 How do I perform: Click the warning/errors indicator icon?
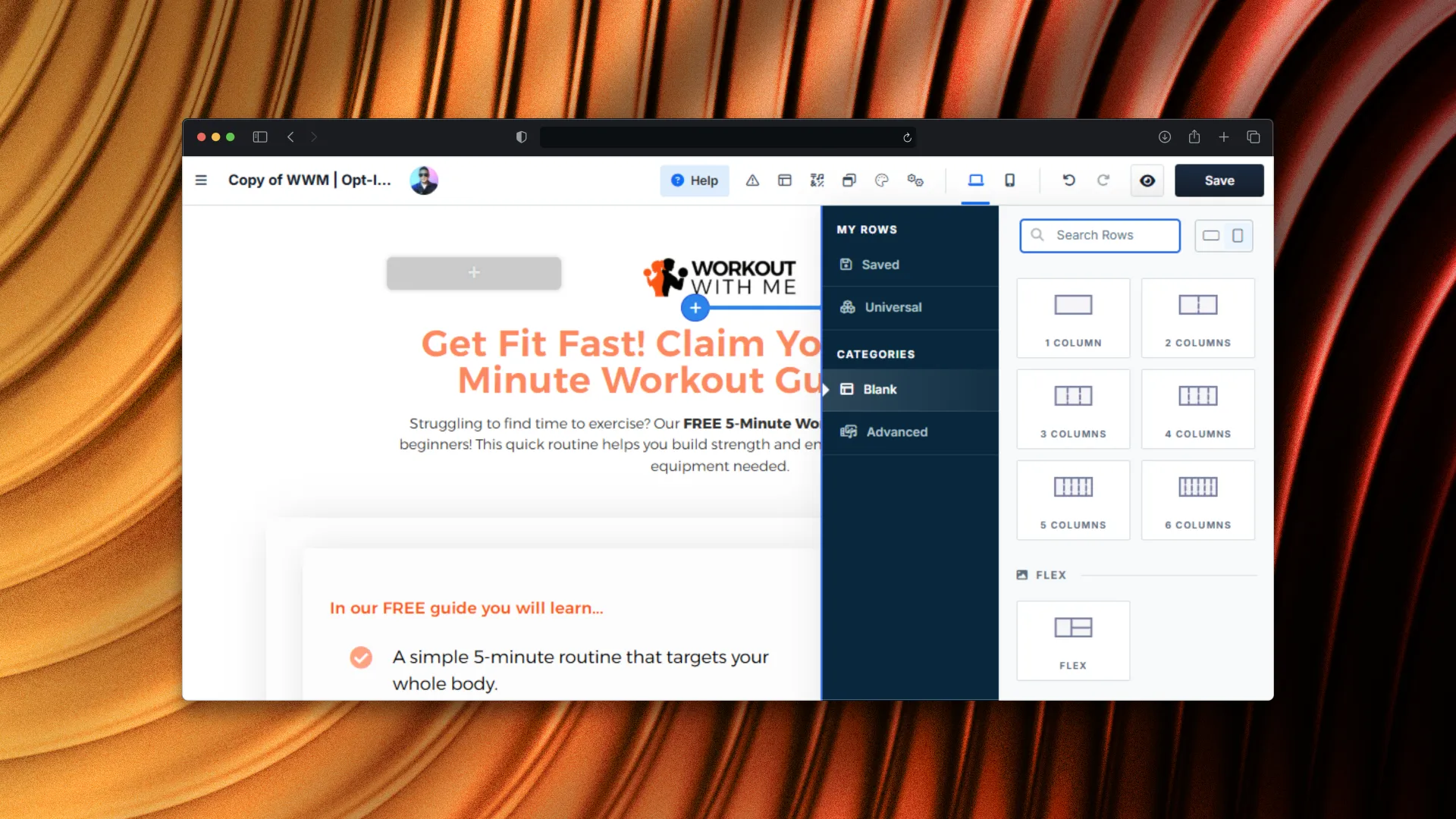pyautogui.click(x=752, y=180)
